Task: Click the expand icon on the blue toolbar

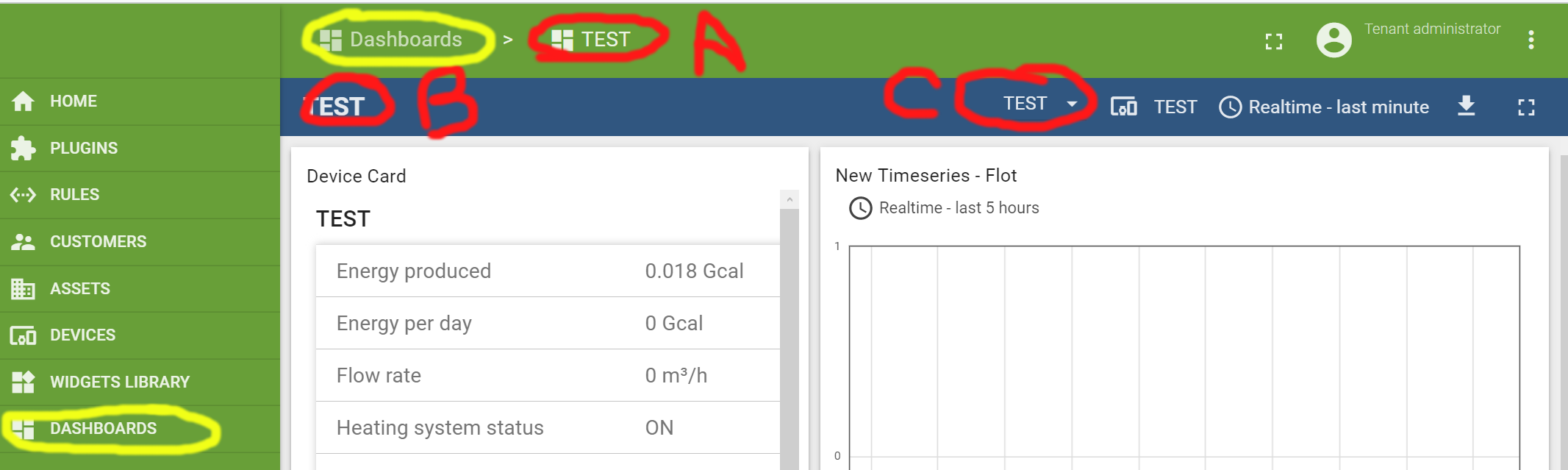Action: [x=1526, y=107]
